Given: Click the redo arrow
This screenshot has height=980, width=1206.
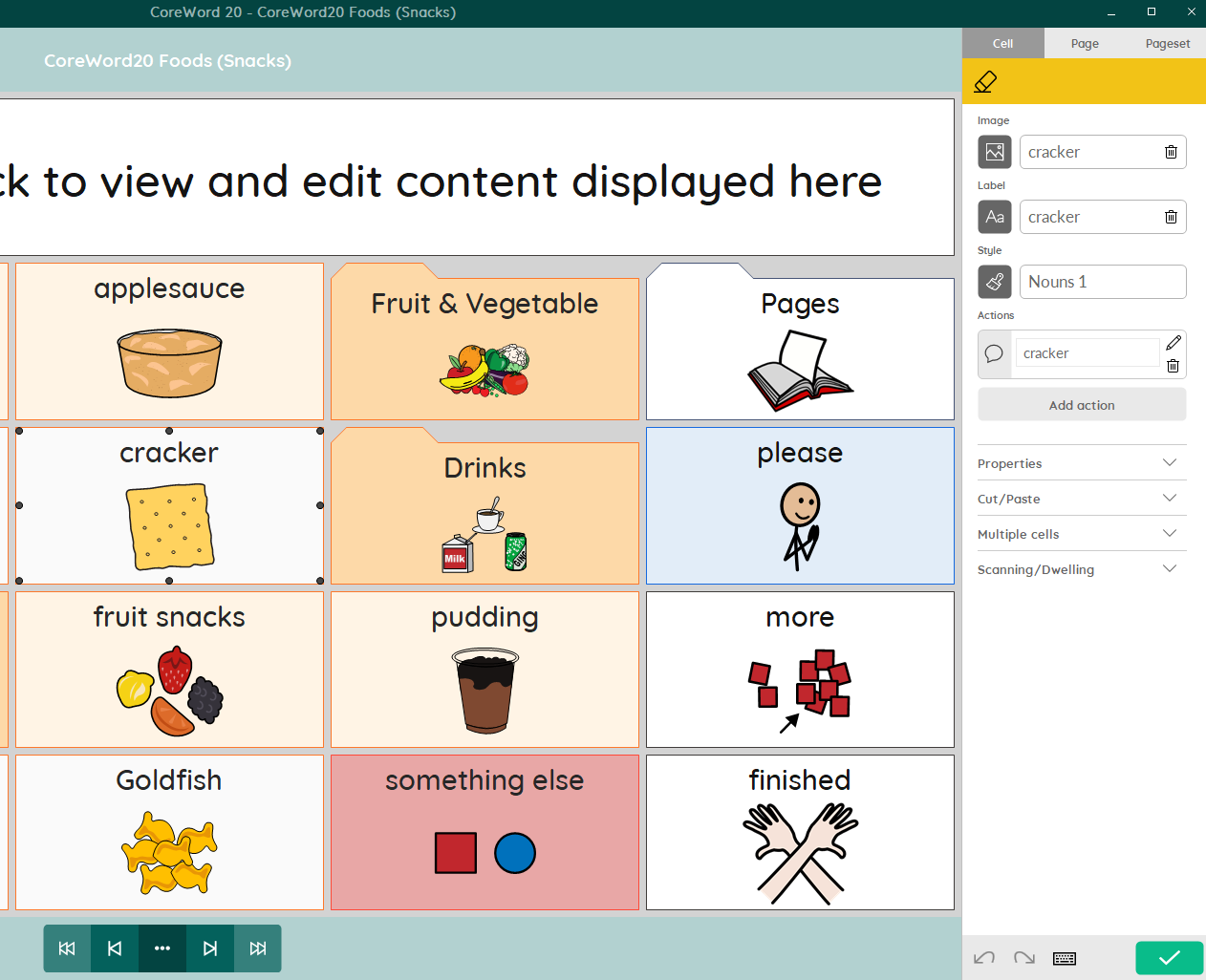Looking at the screenshot, I should point(1024,958).
